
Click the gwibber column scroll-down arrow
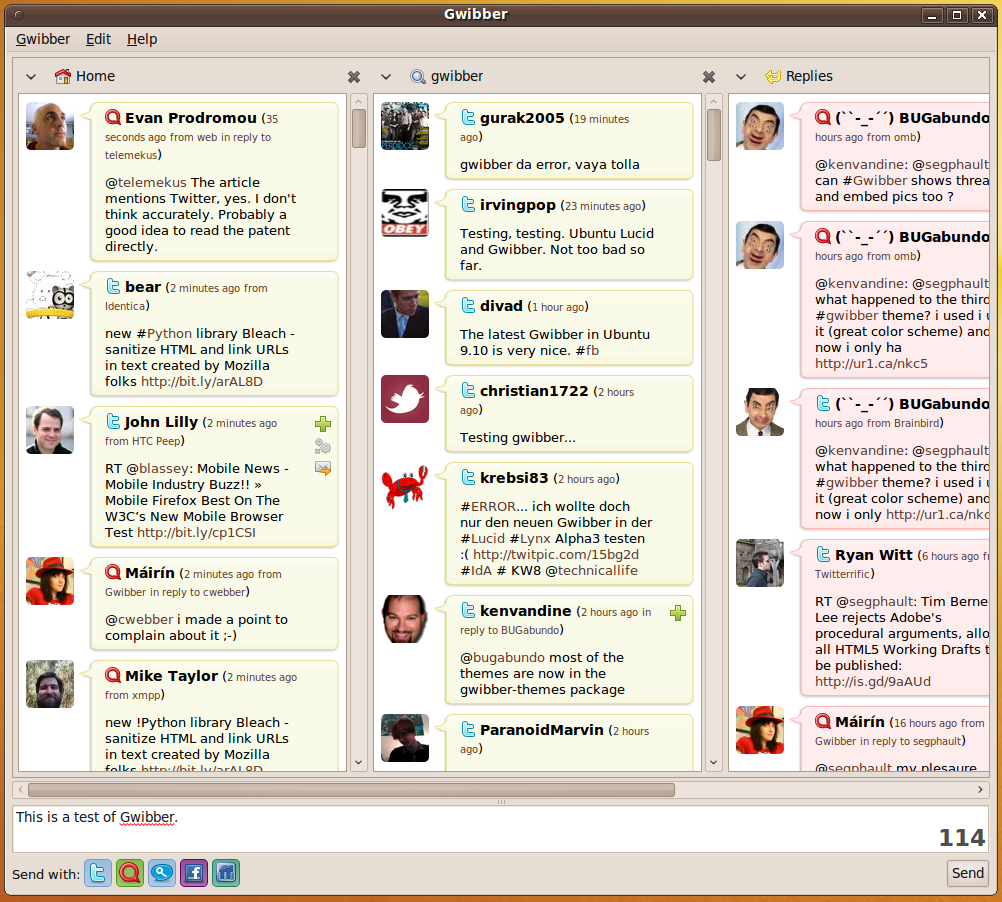pos(714,762)
